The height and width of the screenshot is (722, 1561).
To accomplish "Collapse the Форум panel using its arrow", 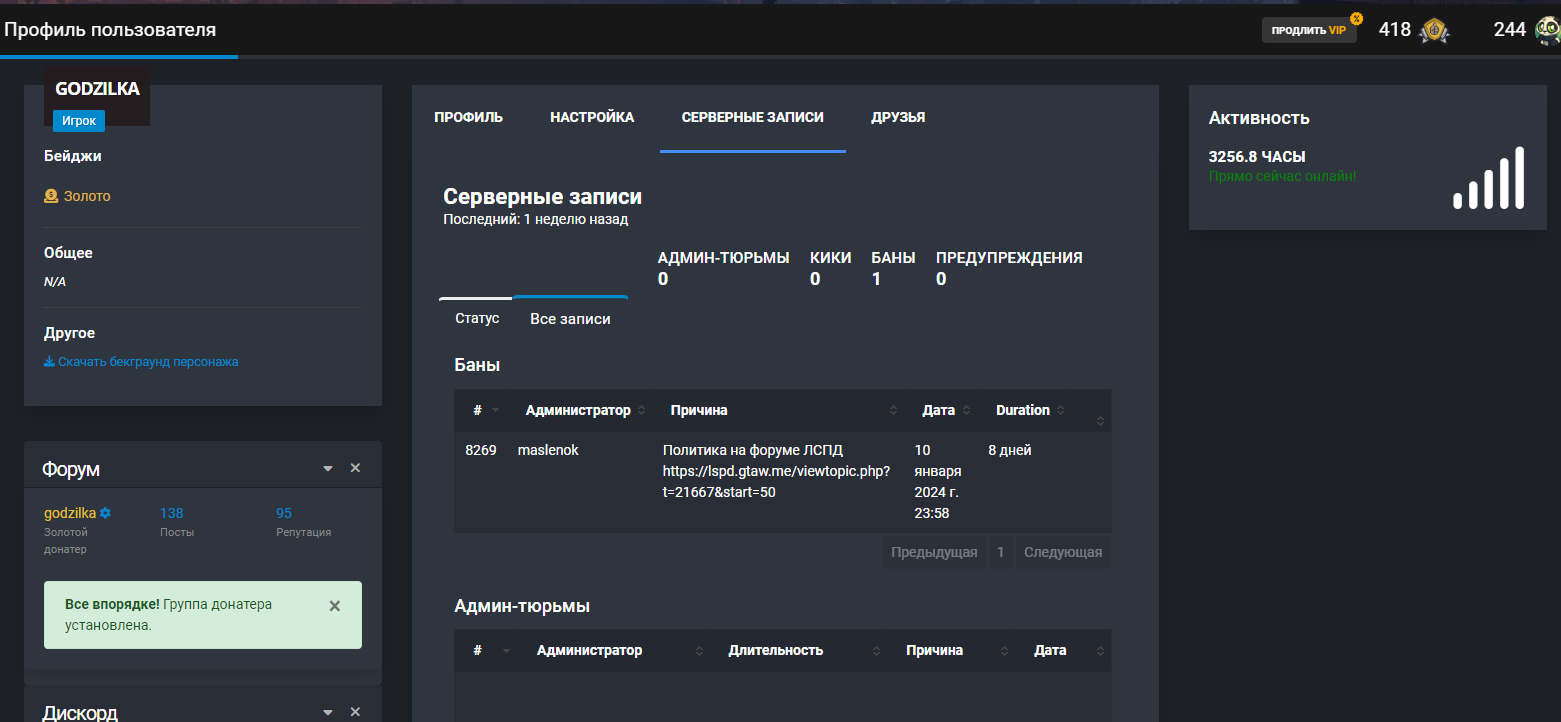I will point(327,468).
